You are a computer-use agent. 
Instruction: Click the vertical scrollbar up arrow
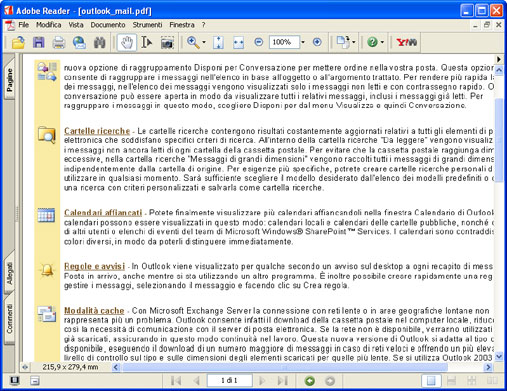click(499, 70)
